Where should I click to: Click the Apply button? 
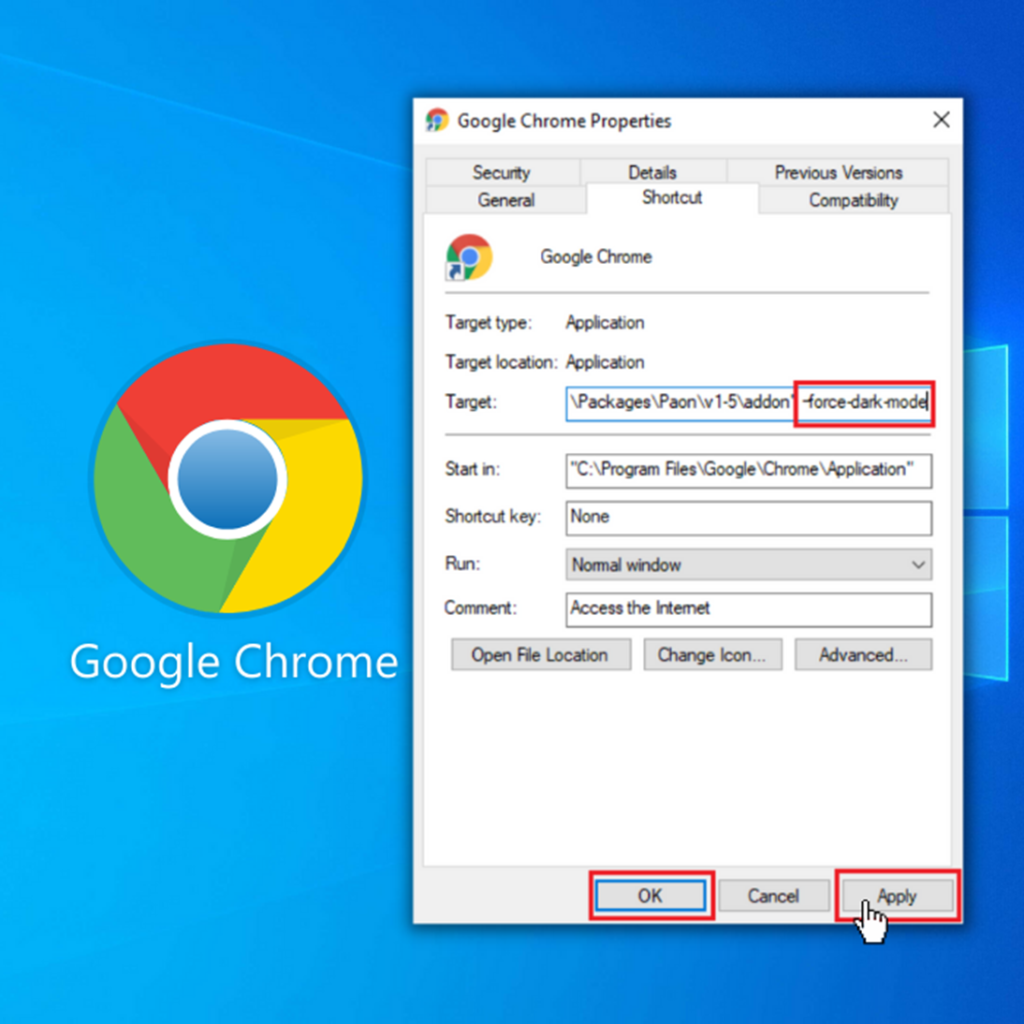click(897, 895)
